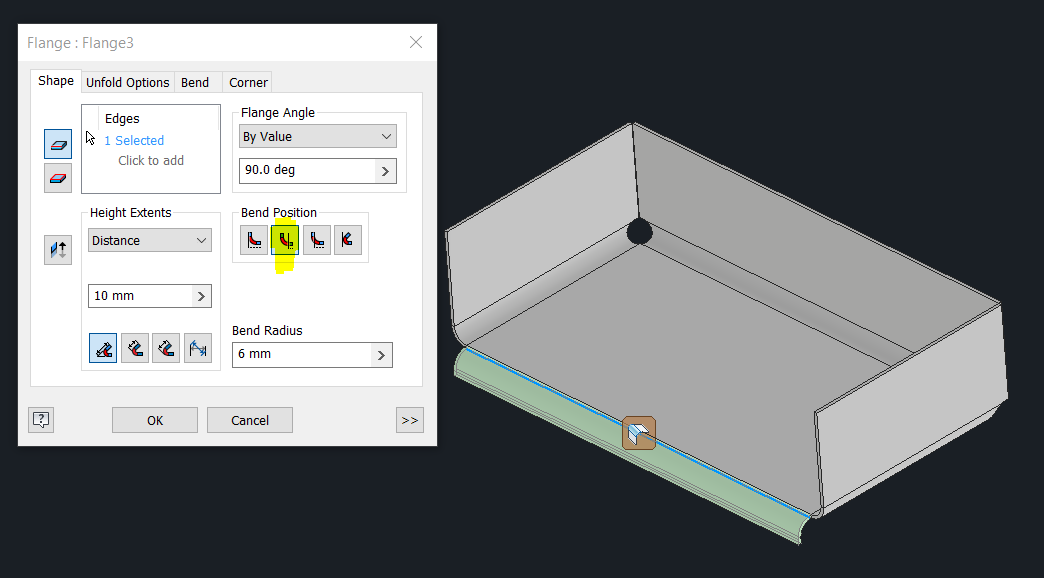
Task: Select the dimension-style height measurement icon
Action: point(197,348)
